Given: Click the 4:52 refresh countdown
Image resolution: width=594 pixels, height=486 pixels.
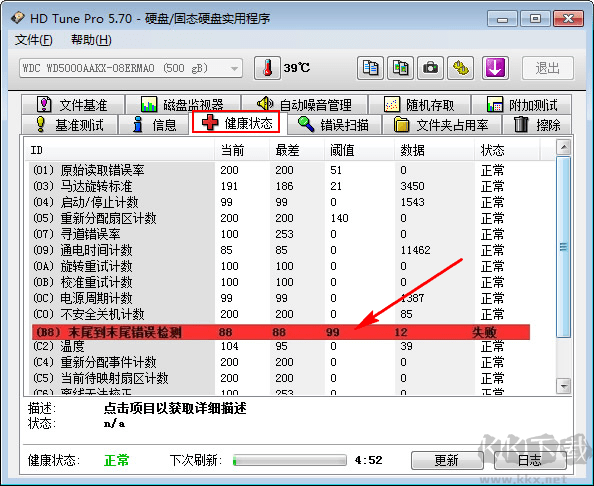Looking at the screenshot, I should point(369,460).
